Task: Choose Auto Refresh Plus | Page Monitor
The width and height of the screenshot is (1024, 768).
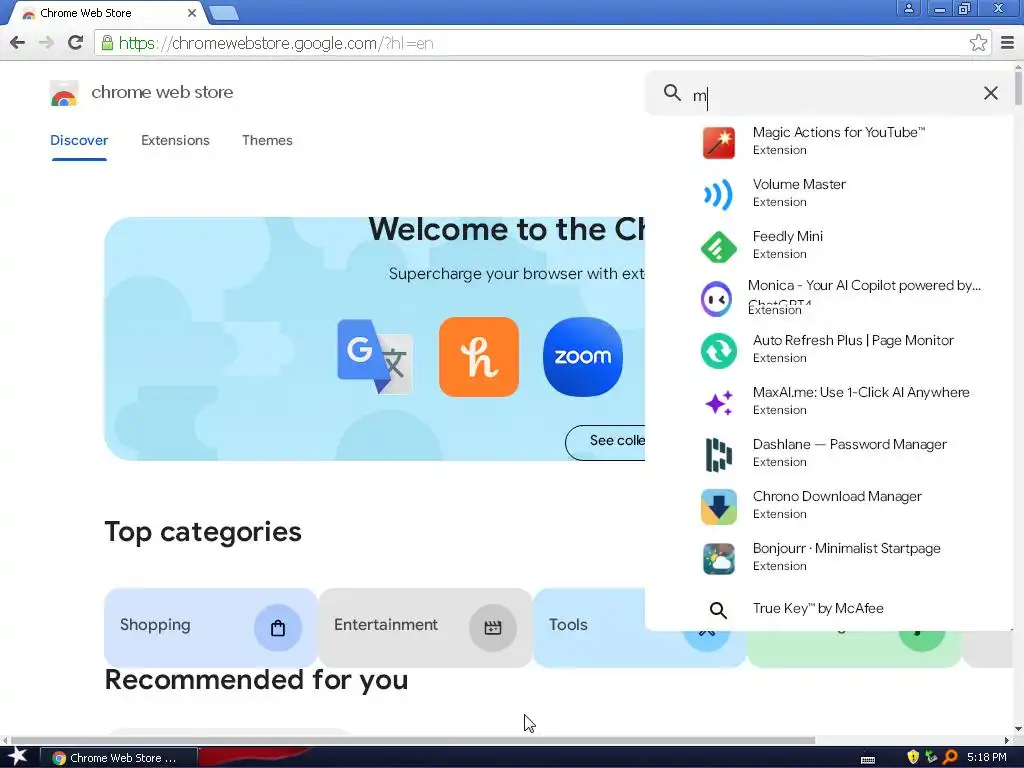Action: click(x=853, y=340)
